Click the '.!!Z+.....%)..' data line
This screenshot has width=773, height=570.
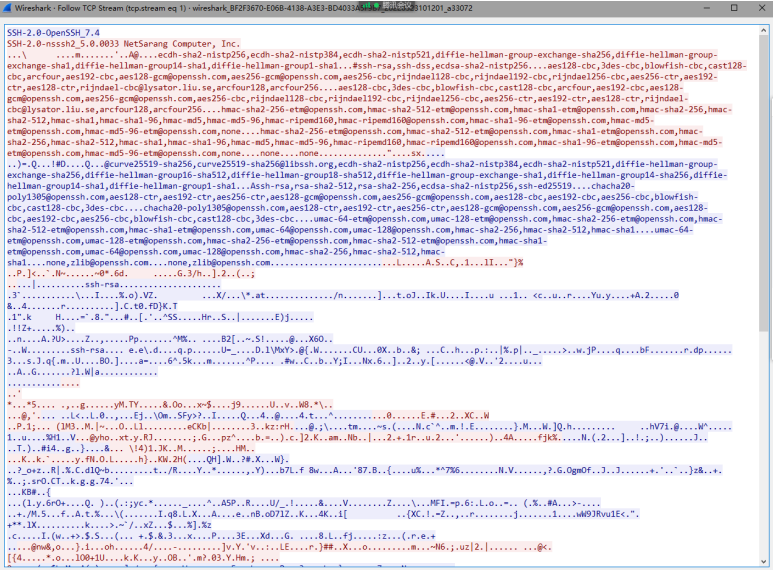41,328
